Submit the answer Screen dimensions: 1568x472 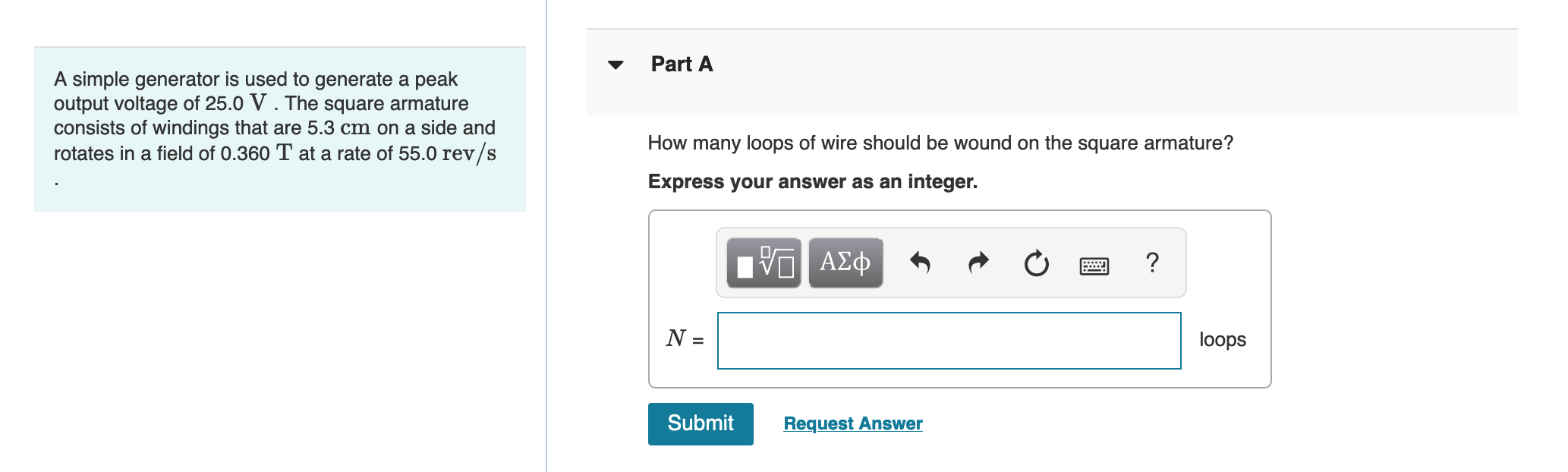701,423
